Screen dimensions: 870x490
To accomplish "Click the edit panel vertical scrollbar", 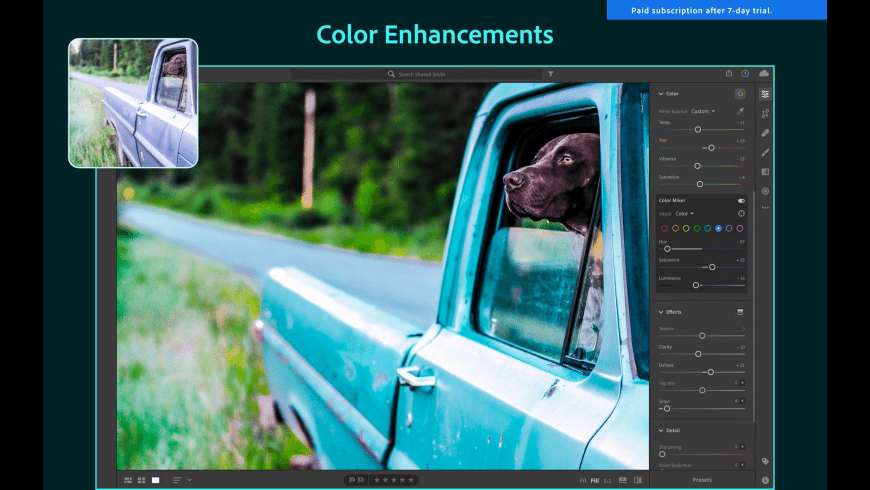I will tap(753, 305).
